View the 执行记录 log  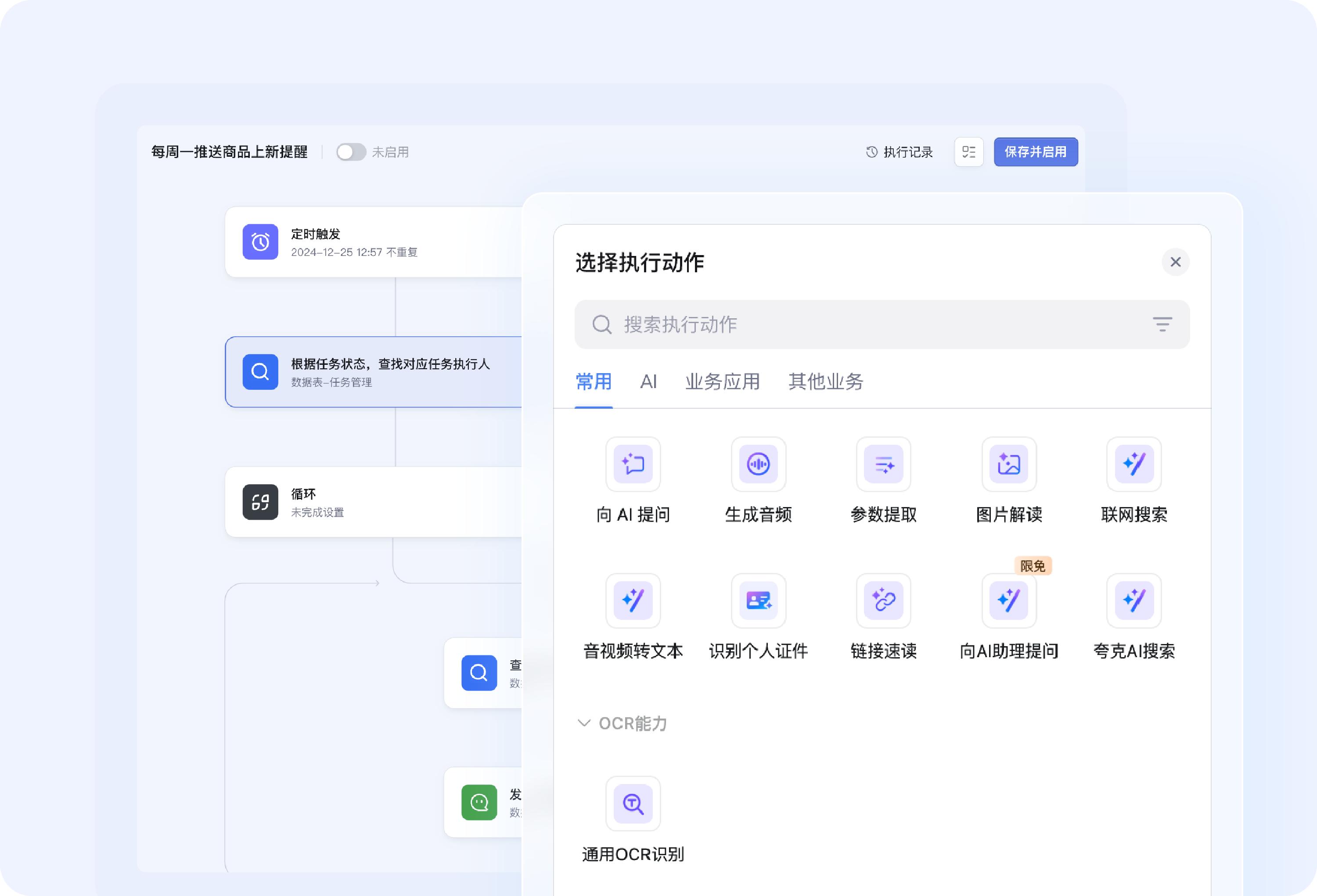click(900, 152)
